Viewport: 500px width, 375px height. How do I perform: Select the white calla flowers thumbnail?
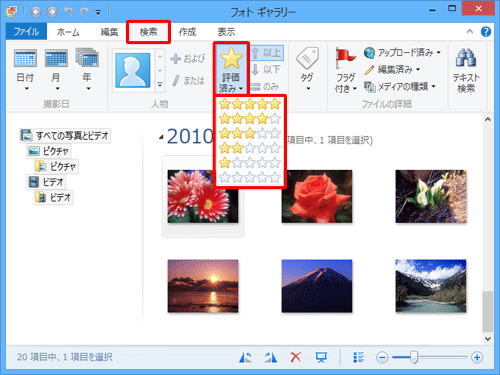click(431, 196)
